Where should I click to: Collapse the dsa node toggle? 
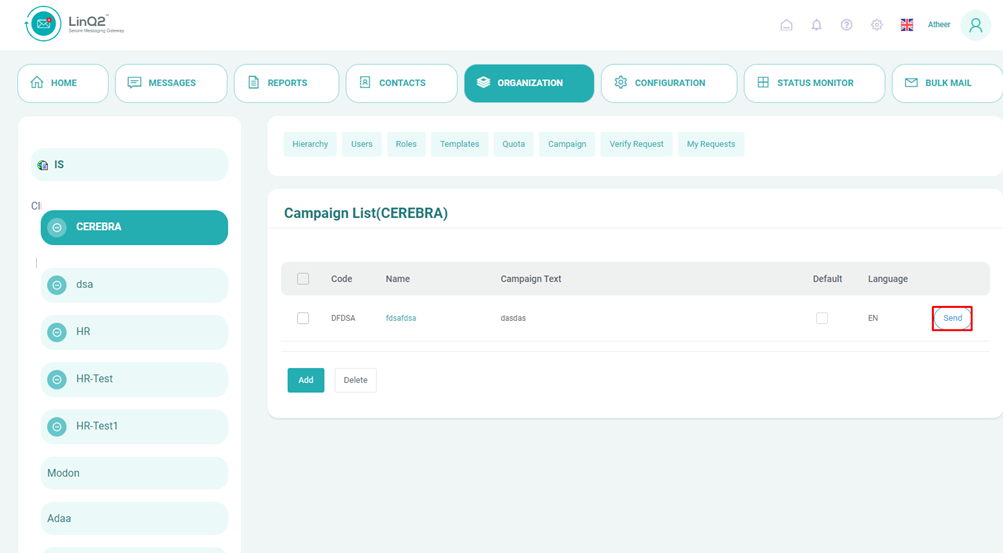tap(57, 284)
